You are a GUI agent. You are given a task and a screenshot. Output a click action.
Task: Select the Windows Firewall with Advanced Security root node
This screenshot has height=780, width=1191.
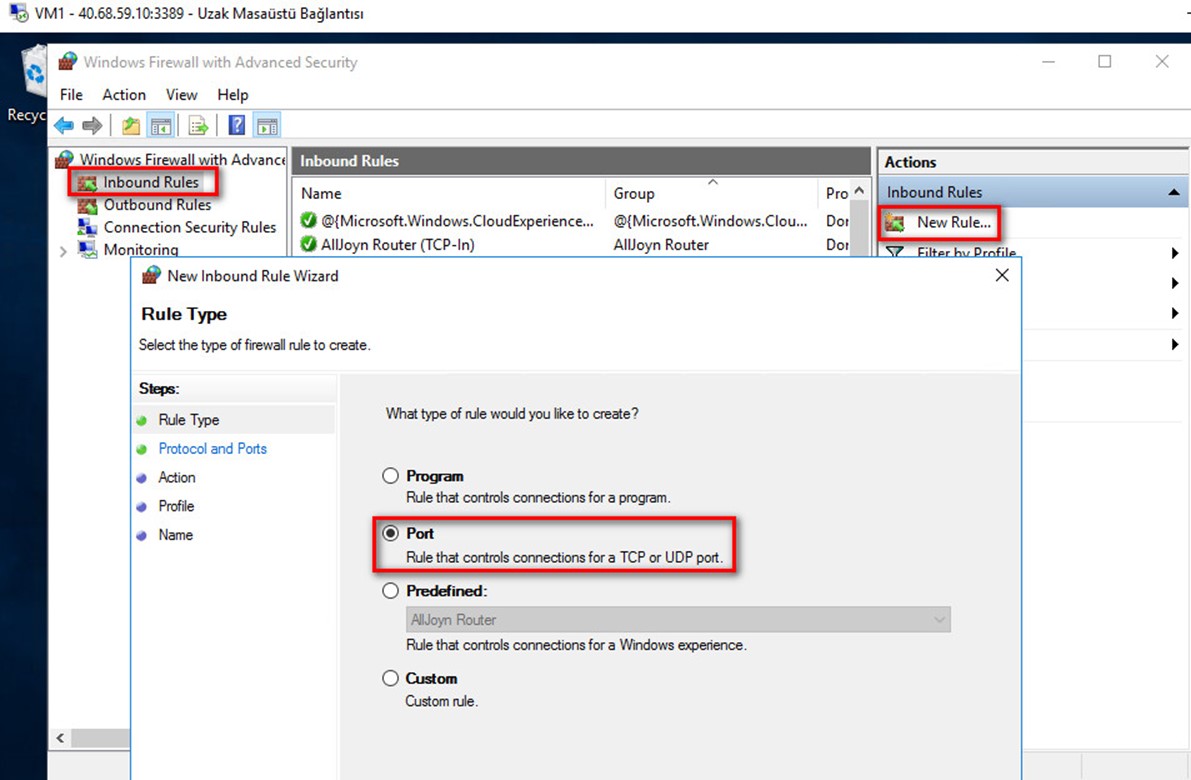point(182,159)
